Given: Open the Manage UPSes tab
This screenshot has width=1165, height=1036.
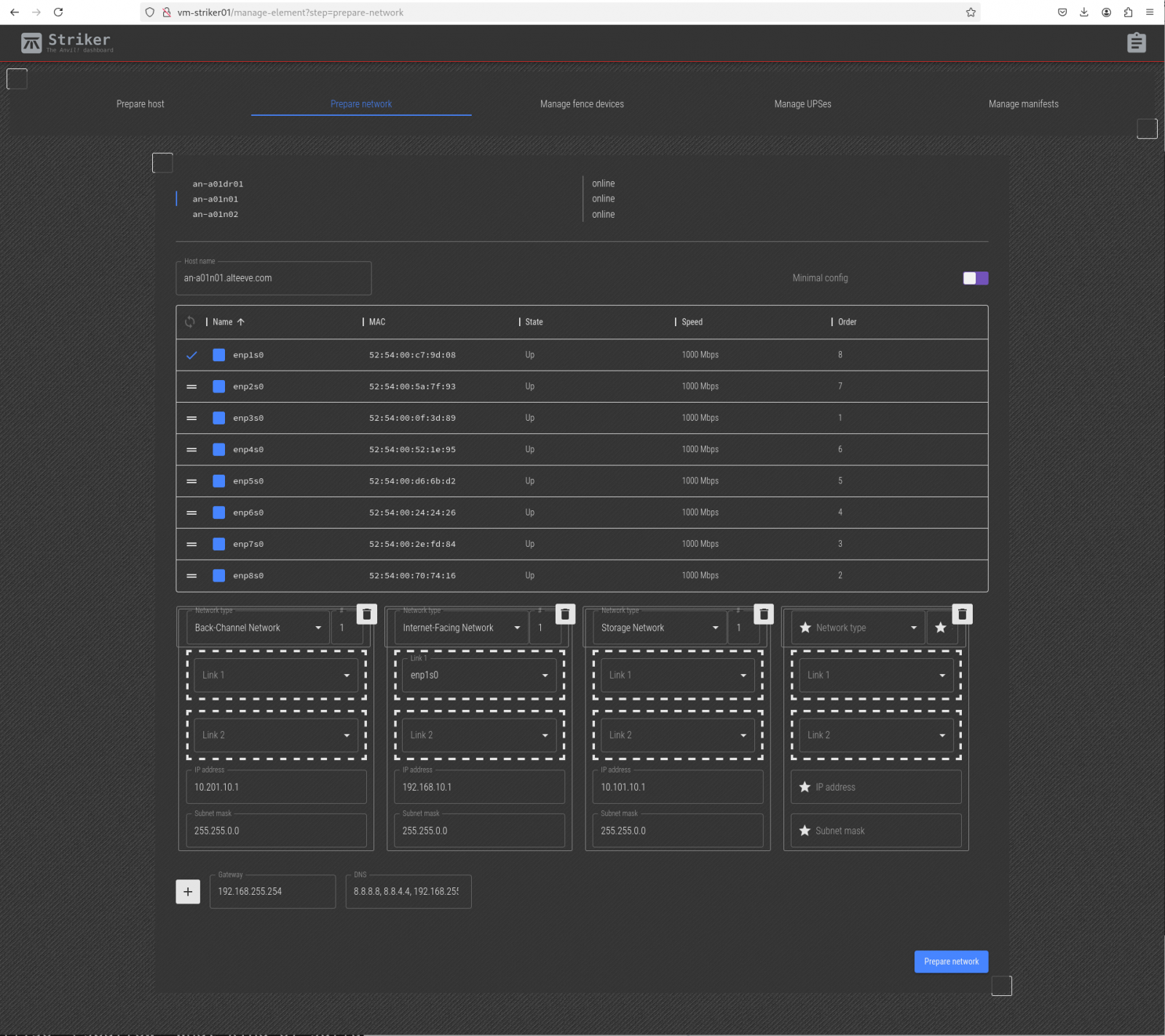Looking at the screenshot, I should coord(802,104).
